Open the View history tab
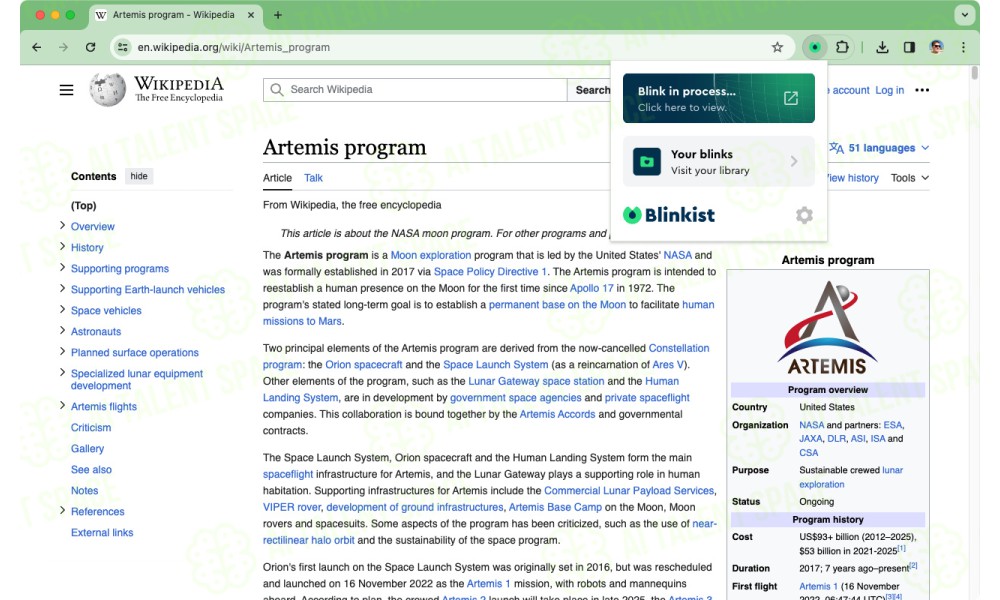Viewport: 1000px width, 600px height. pos(853,178)
